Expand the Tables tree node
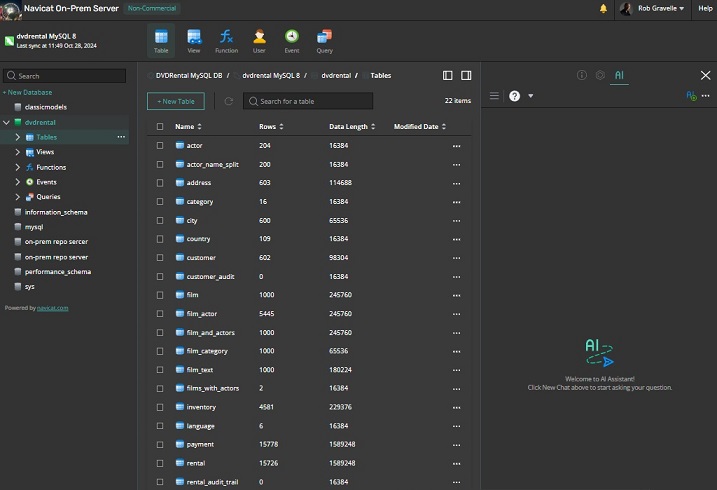Screen dimensions: 717x490 click(x=17, y=137)
